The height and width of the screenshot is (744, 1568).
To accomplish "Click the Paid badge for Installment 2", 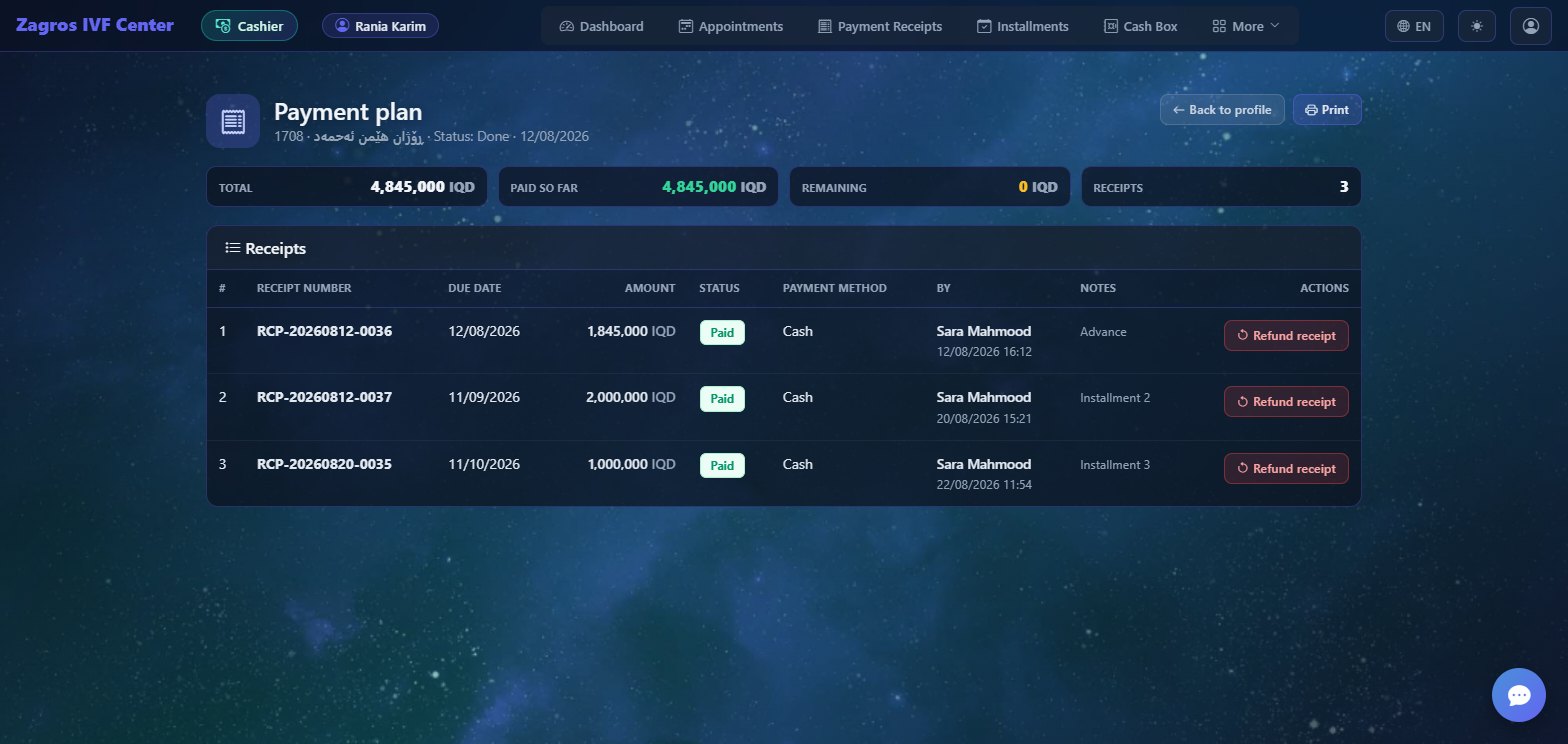I will tap(722, 398).
